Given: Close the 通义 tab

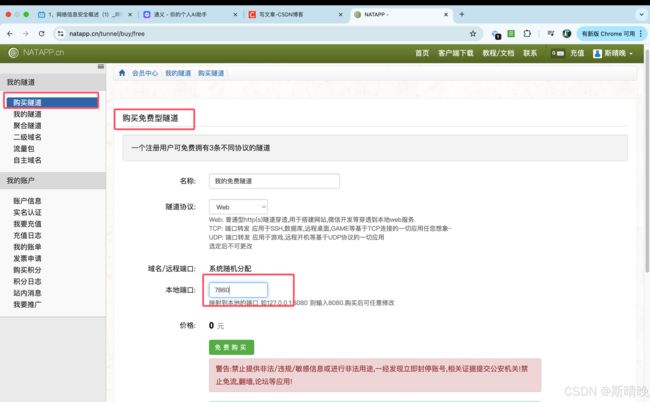Looking at the screenshot, I should pyautogui.click(x=235, y=15).
